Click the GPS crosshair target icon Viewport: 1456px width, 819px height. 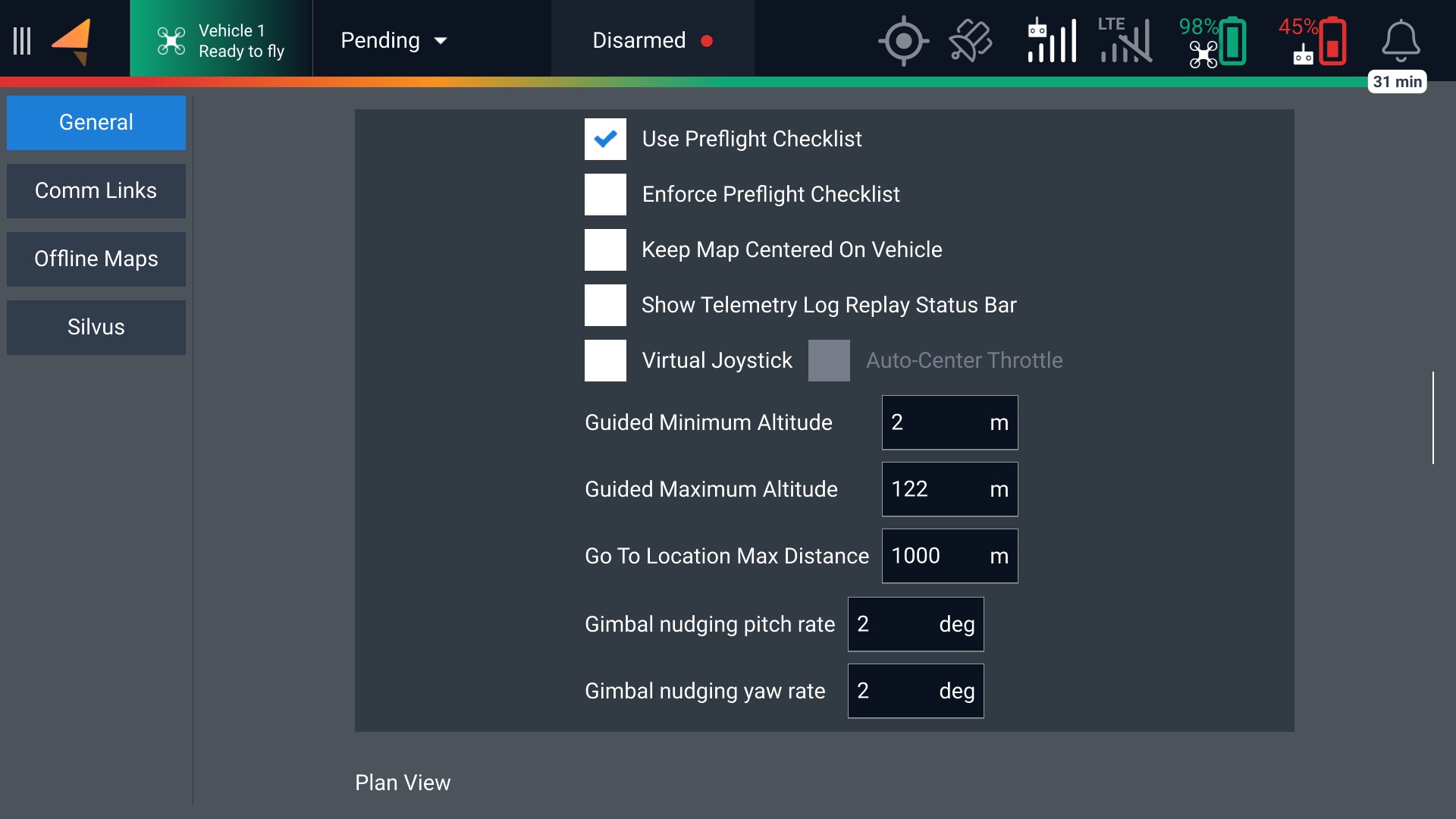coord(902,41)
